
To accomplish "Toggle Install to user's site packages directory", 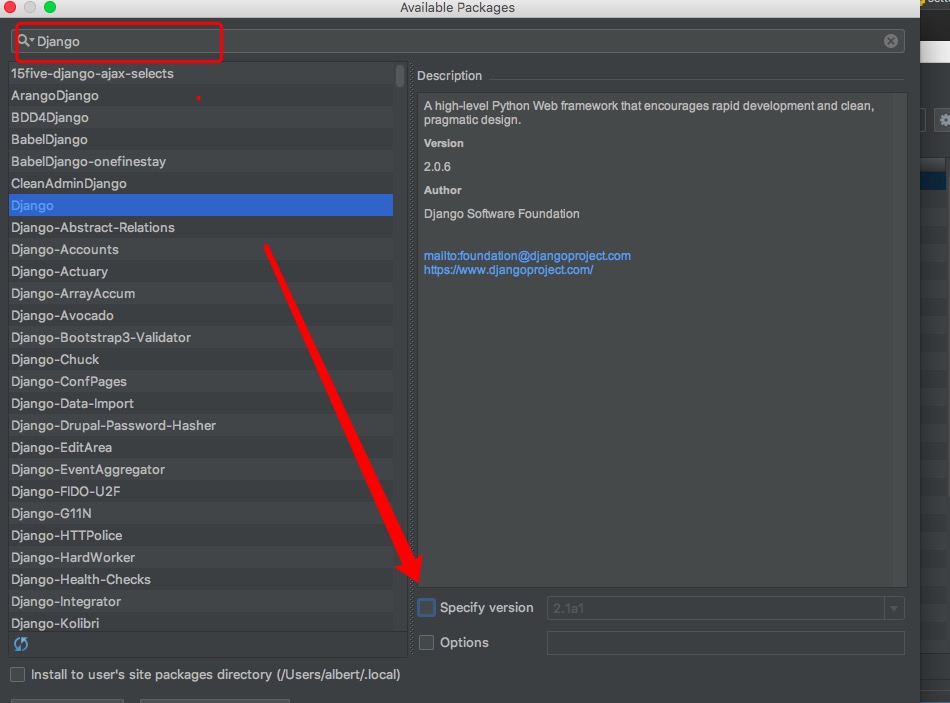I will pyautogui.click(x=18, y=675).
